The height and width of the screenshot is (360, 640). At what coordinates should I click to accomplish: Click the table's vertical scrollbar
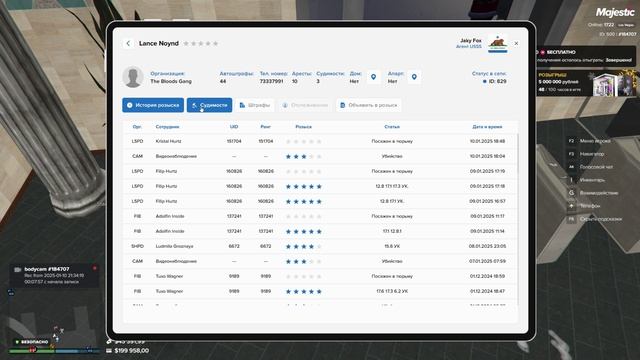[x=518, y=220]
